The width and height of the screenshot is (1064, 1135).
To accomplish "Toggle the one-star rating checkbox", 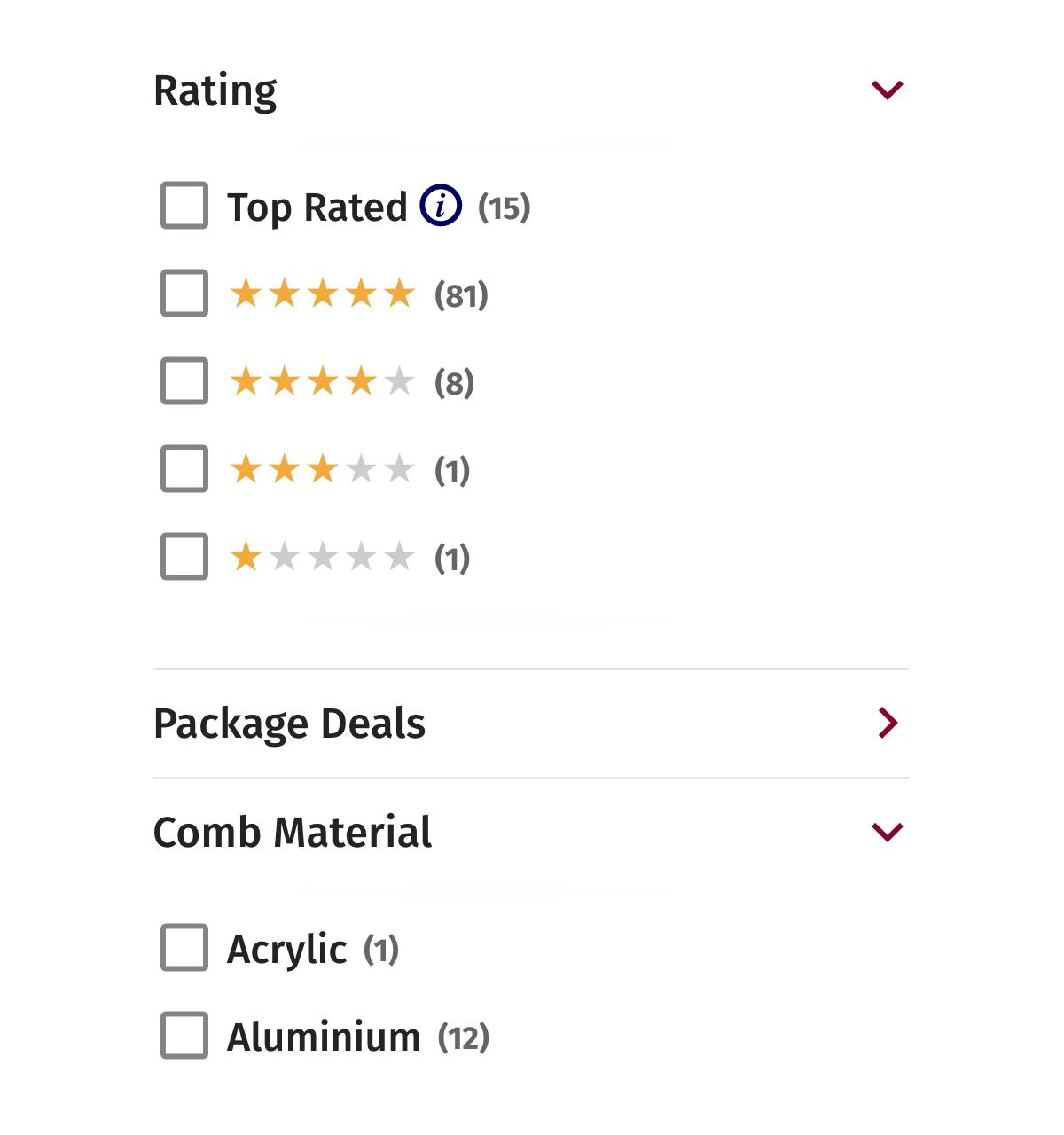I will click(x=184, y=557).
